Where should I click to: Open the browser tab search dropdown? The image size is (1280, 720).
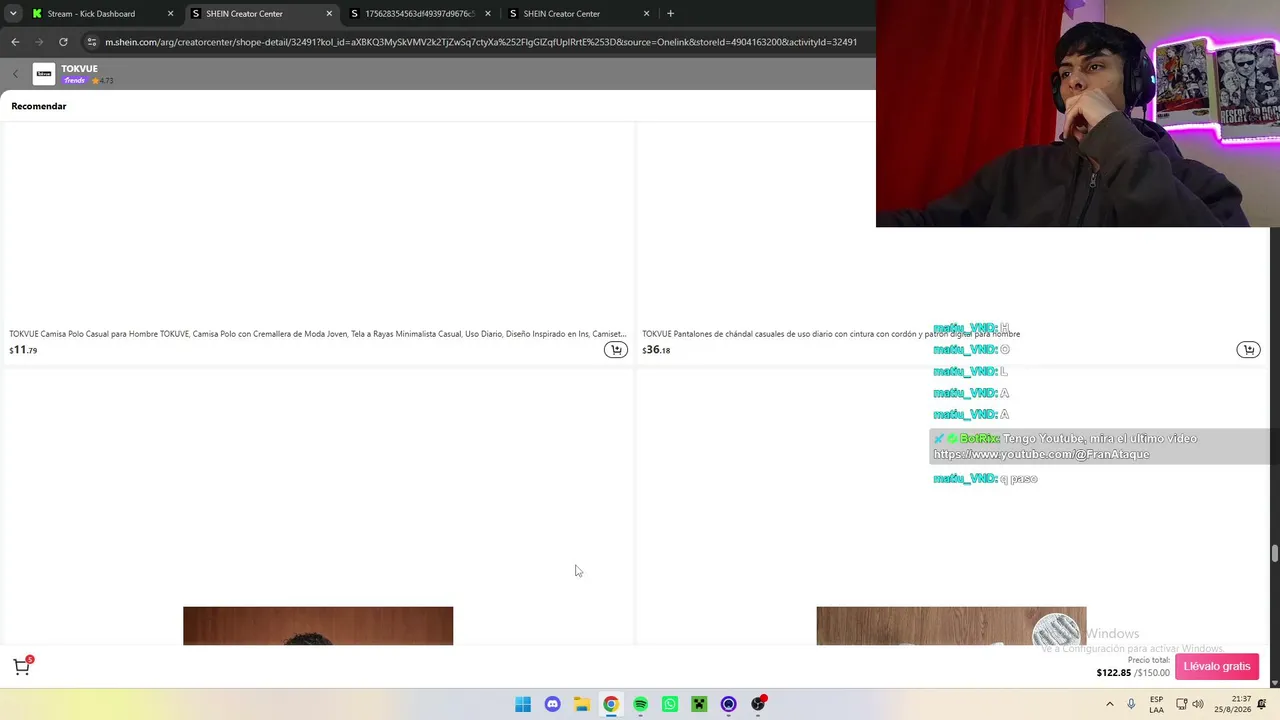coord(12,14)
